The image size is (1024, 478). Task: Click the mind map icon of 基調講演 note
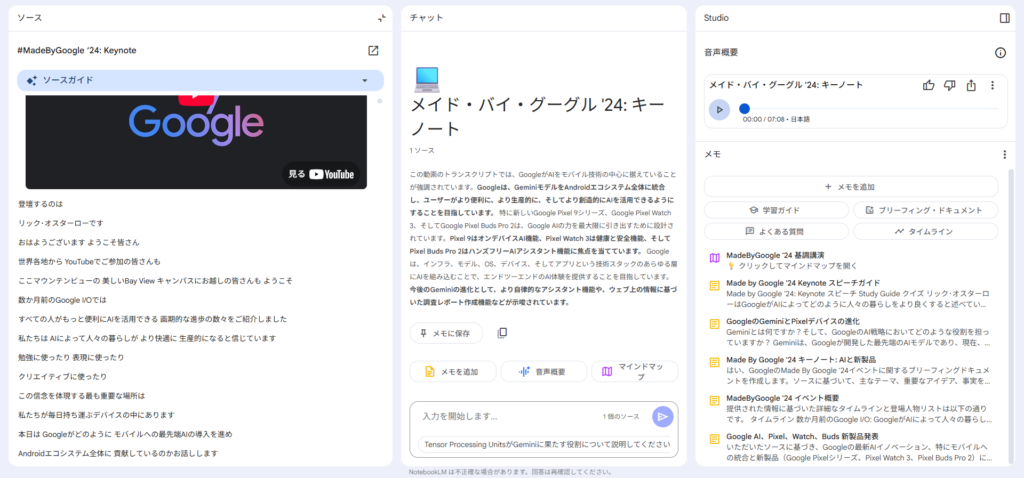[x=714, y=257]
